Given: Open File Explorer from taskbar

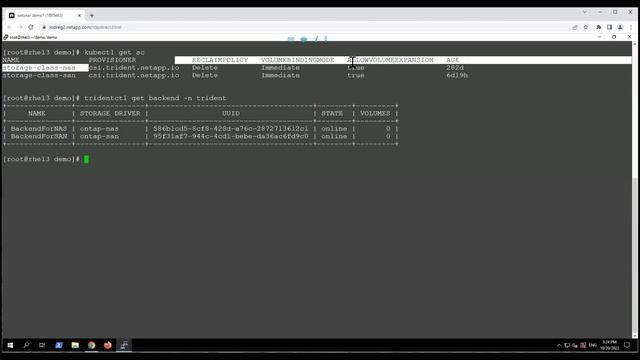Looking at the screenshot, I should pos(75,345).
